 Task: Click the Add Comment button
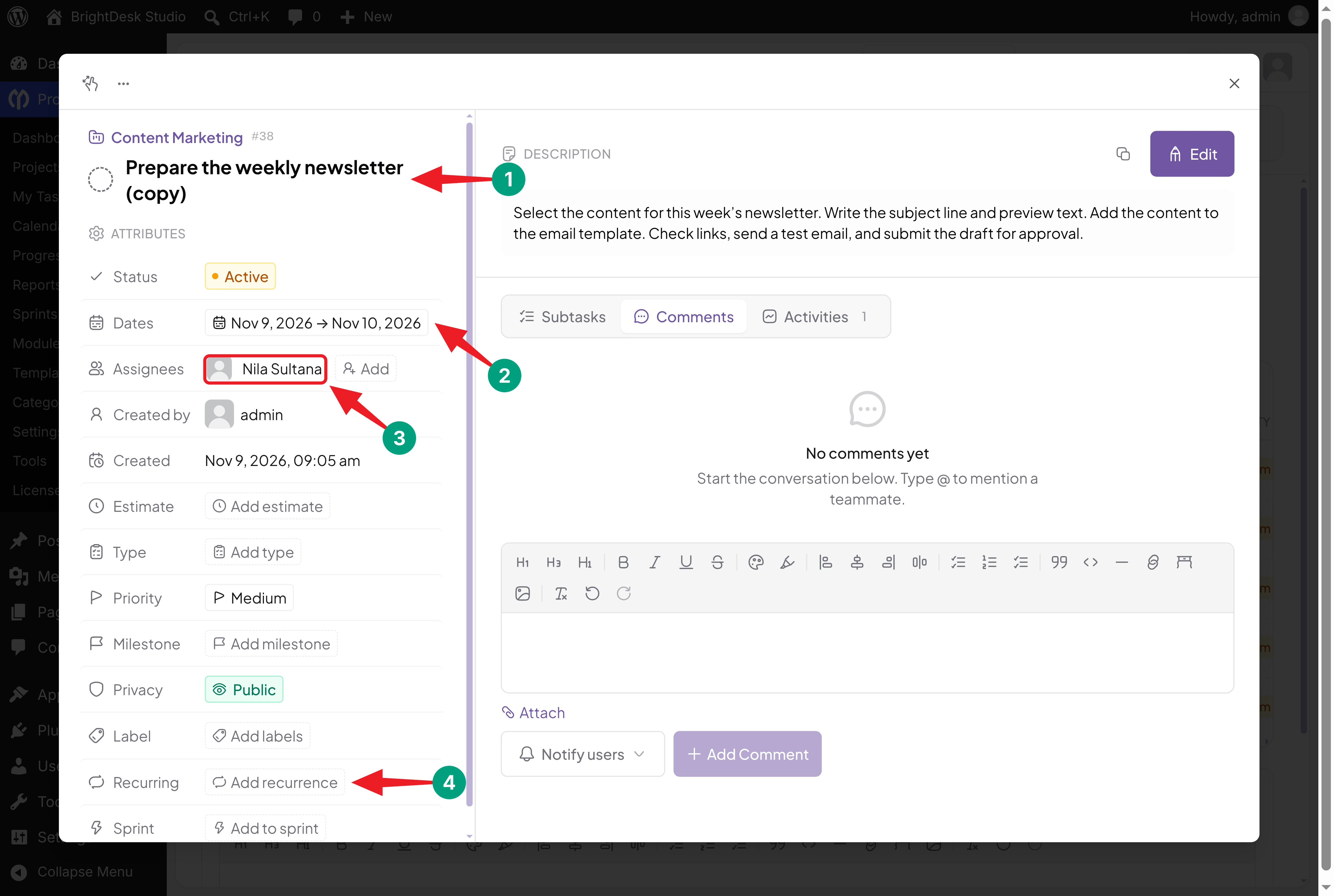(747, 754)
